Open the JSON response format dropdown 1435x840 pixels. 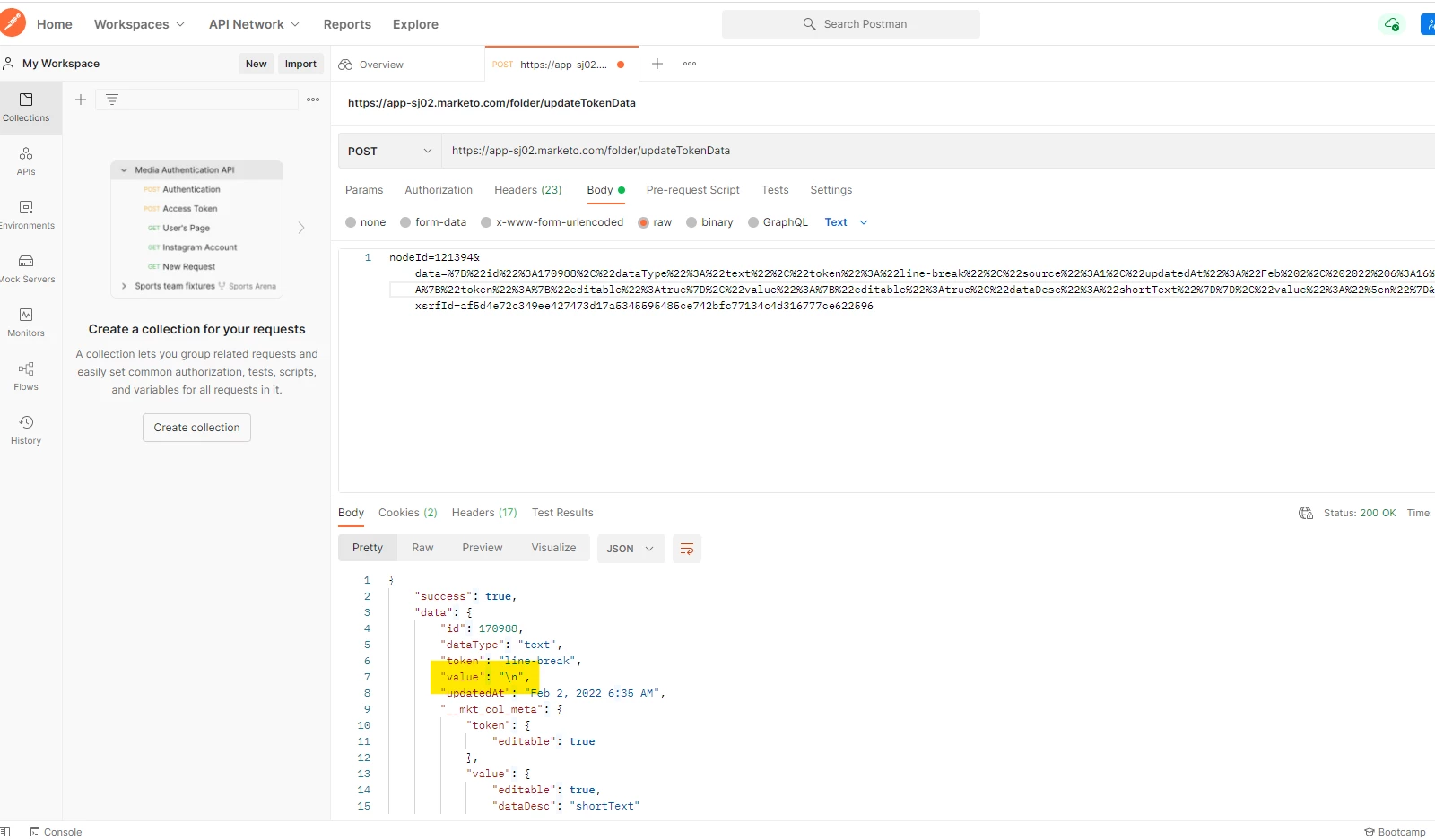tap(631, 549)
